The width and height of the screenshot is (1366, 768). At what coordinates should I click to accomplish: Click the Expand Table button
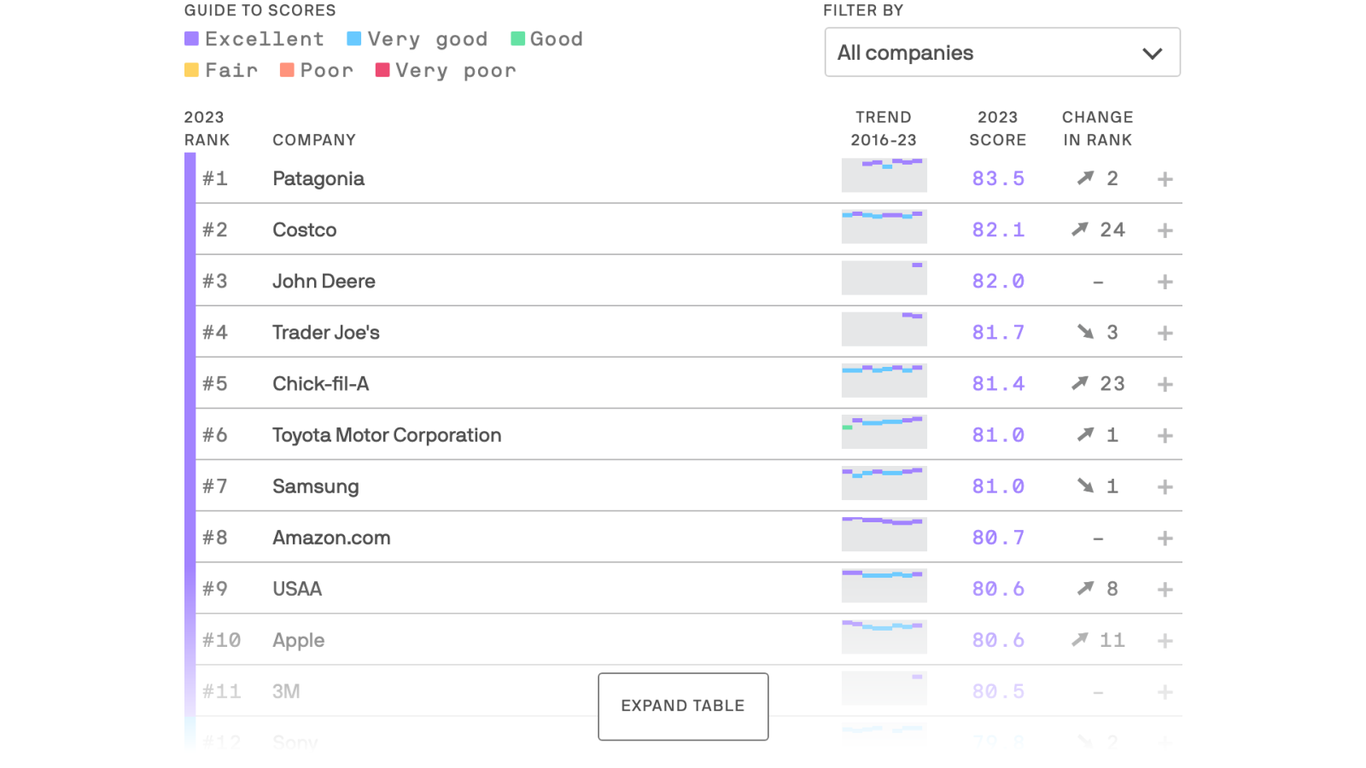683,706
